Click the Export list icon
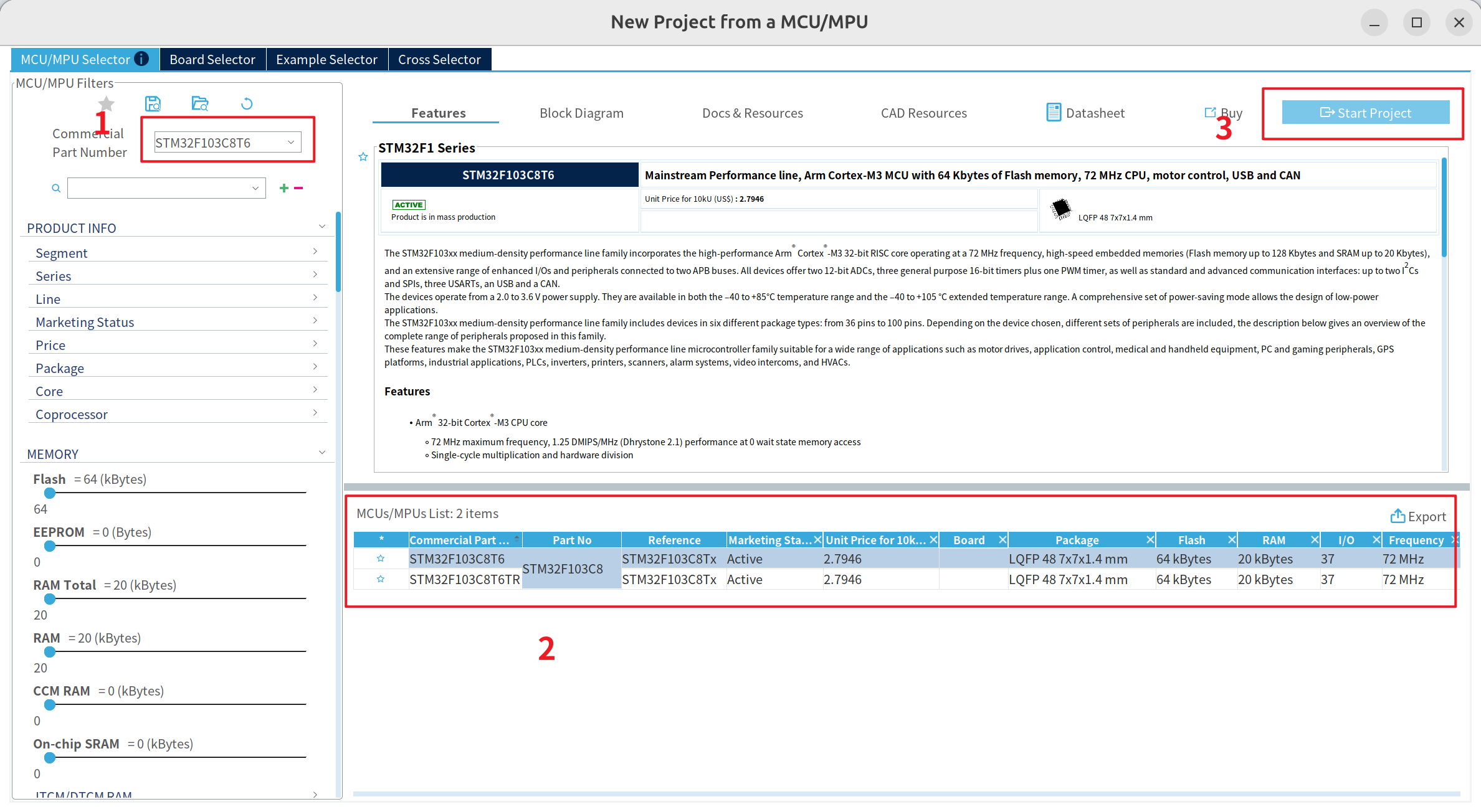This screenshot has width=1481, height=812. [1398, 516]
